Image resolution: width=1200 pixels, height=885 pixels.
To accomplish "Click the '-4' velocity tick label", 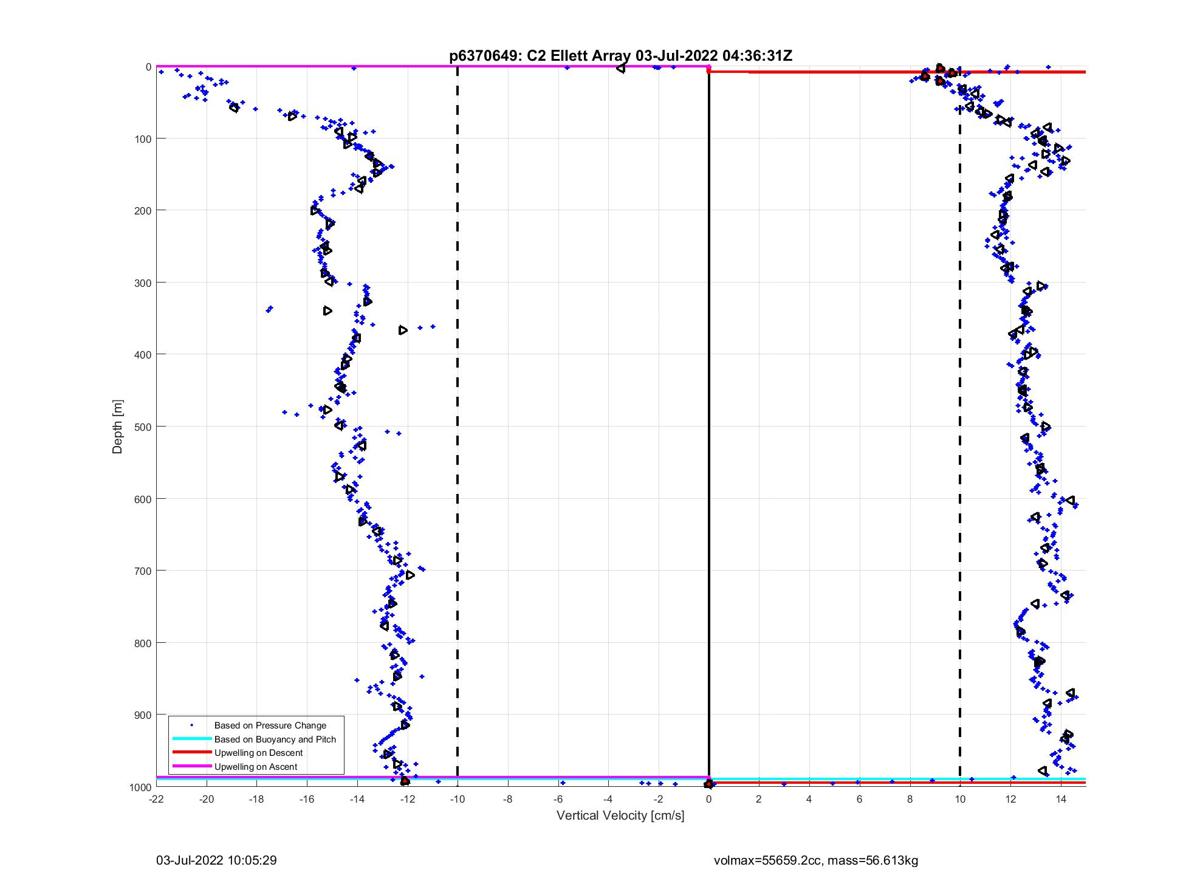I will pos(608,799).
